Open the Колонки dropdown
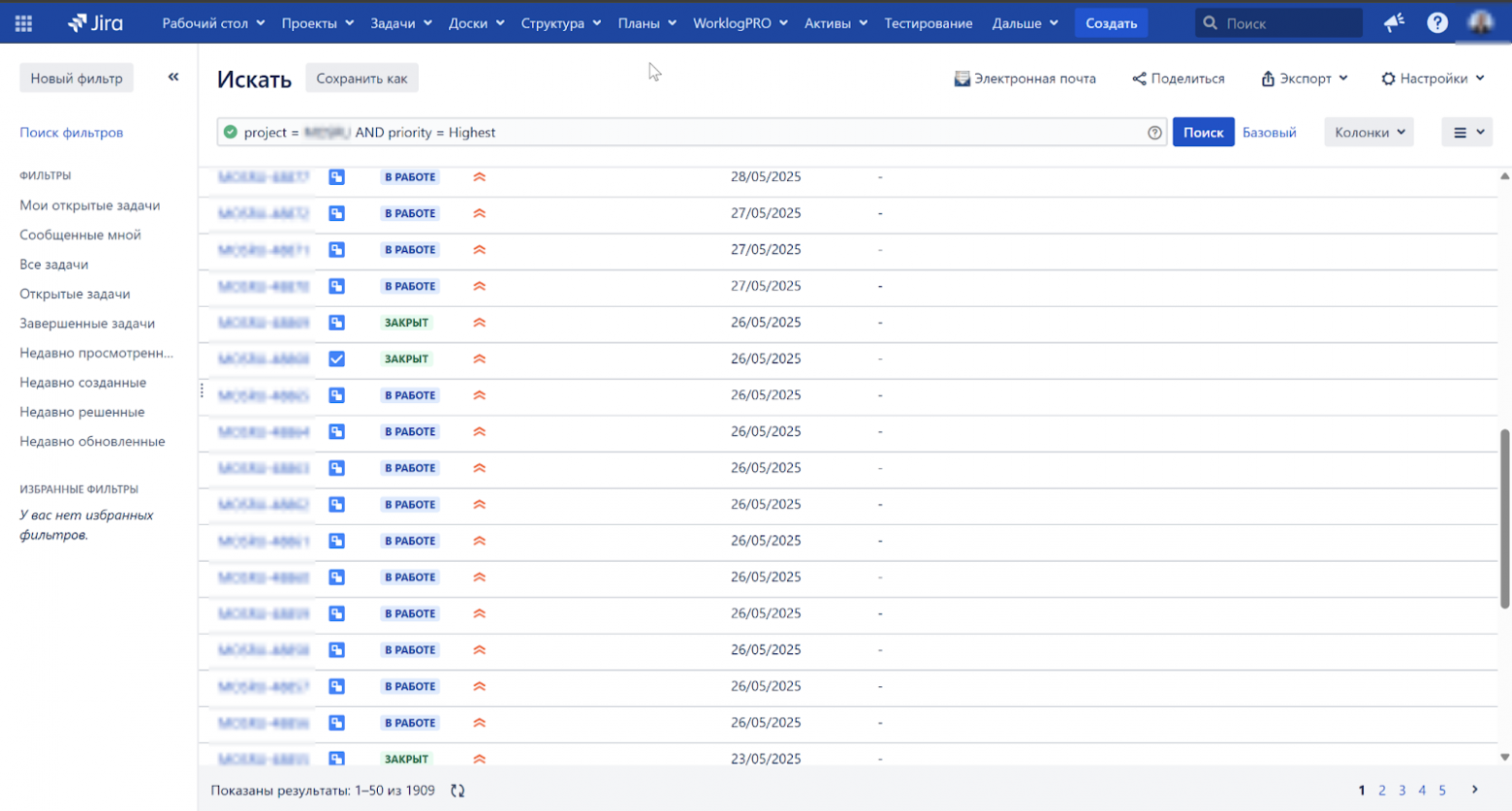 (1367, 132)
